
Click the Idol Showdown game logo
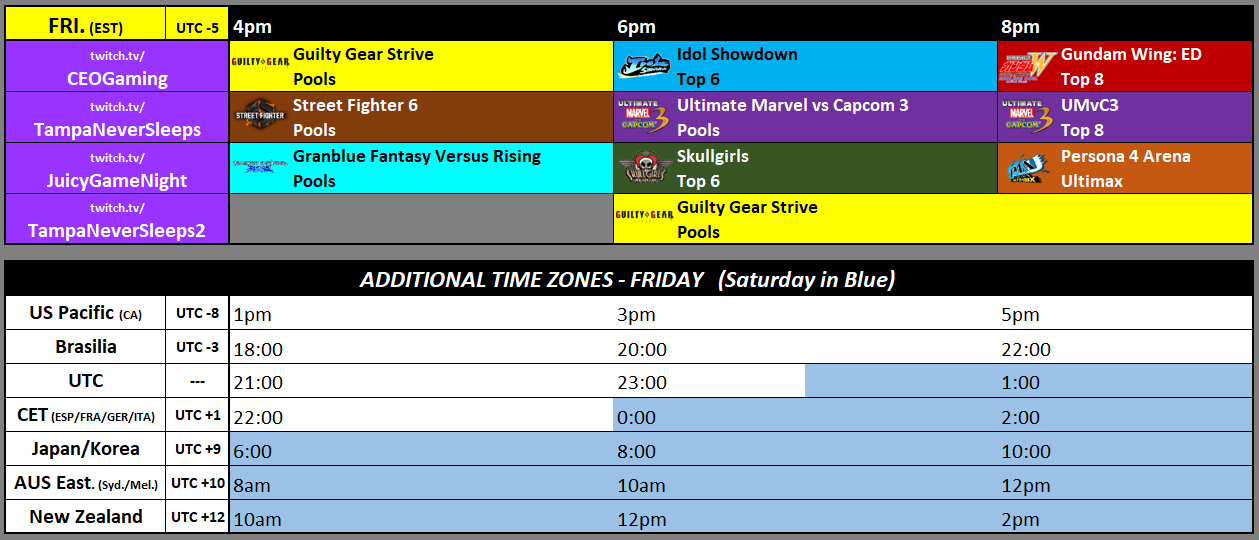pos(644,66)
